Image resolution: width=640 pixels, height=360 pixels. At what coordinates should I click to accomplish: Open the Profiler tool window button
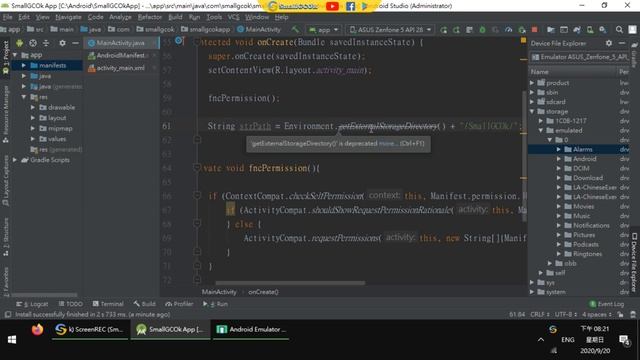coord(179,304)
